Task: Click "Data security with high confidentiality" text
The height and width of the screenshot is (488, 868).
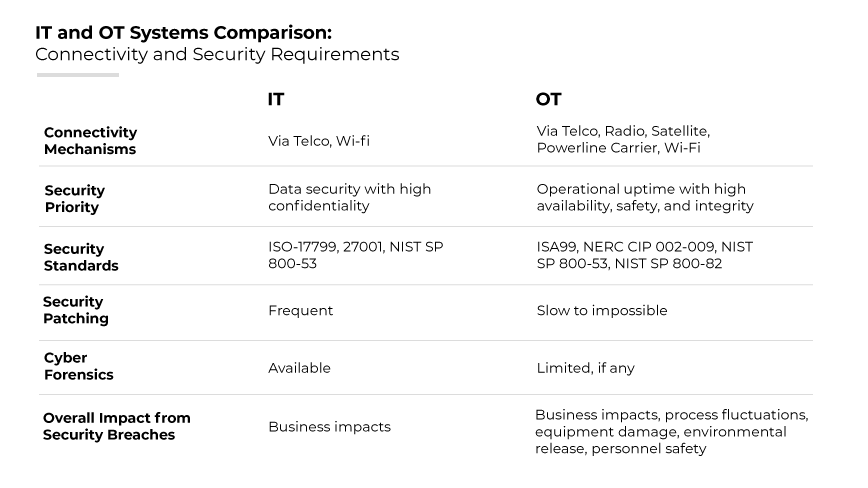Action: tap(349, 197)
